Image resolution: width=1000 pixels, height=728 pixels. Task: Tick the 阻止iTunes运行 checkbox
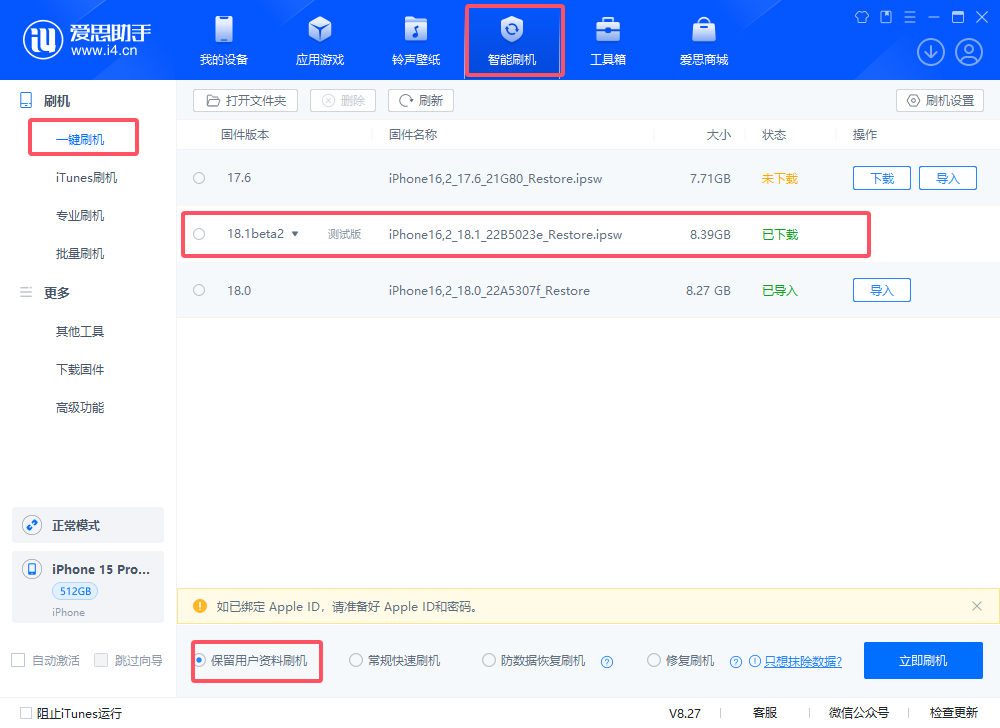26,713
